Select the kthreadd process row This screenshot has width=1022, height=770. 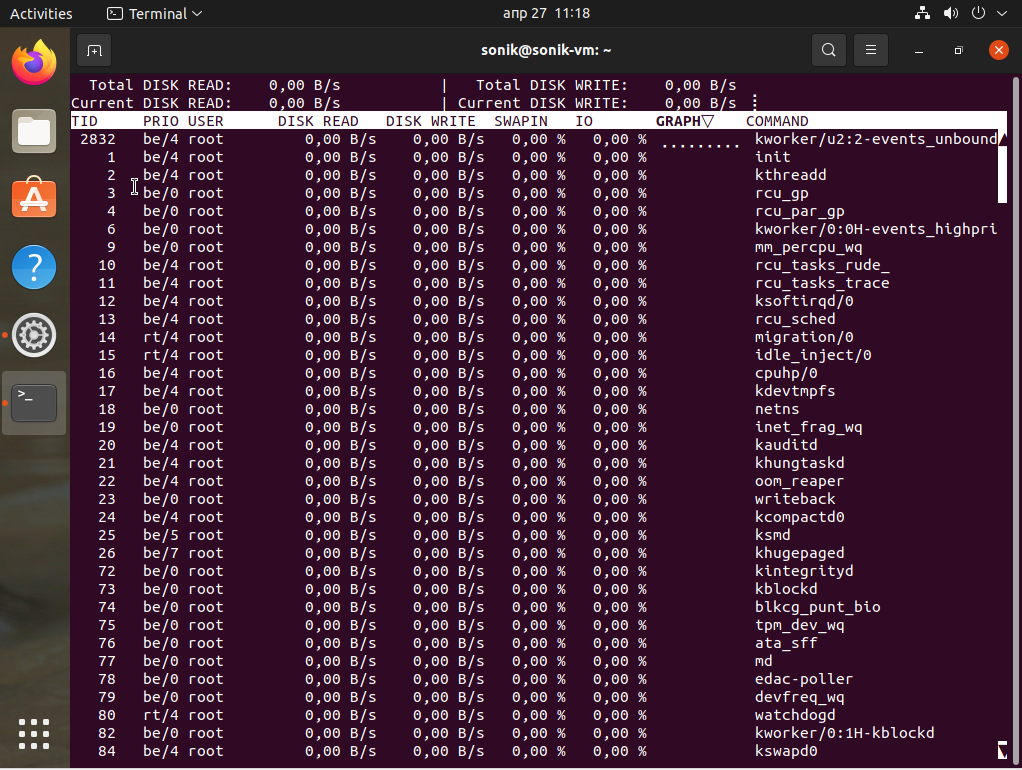click(790, 175)
